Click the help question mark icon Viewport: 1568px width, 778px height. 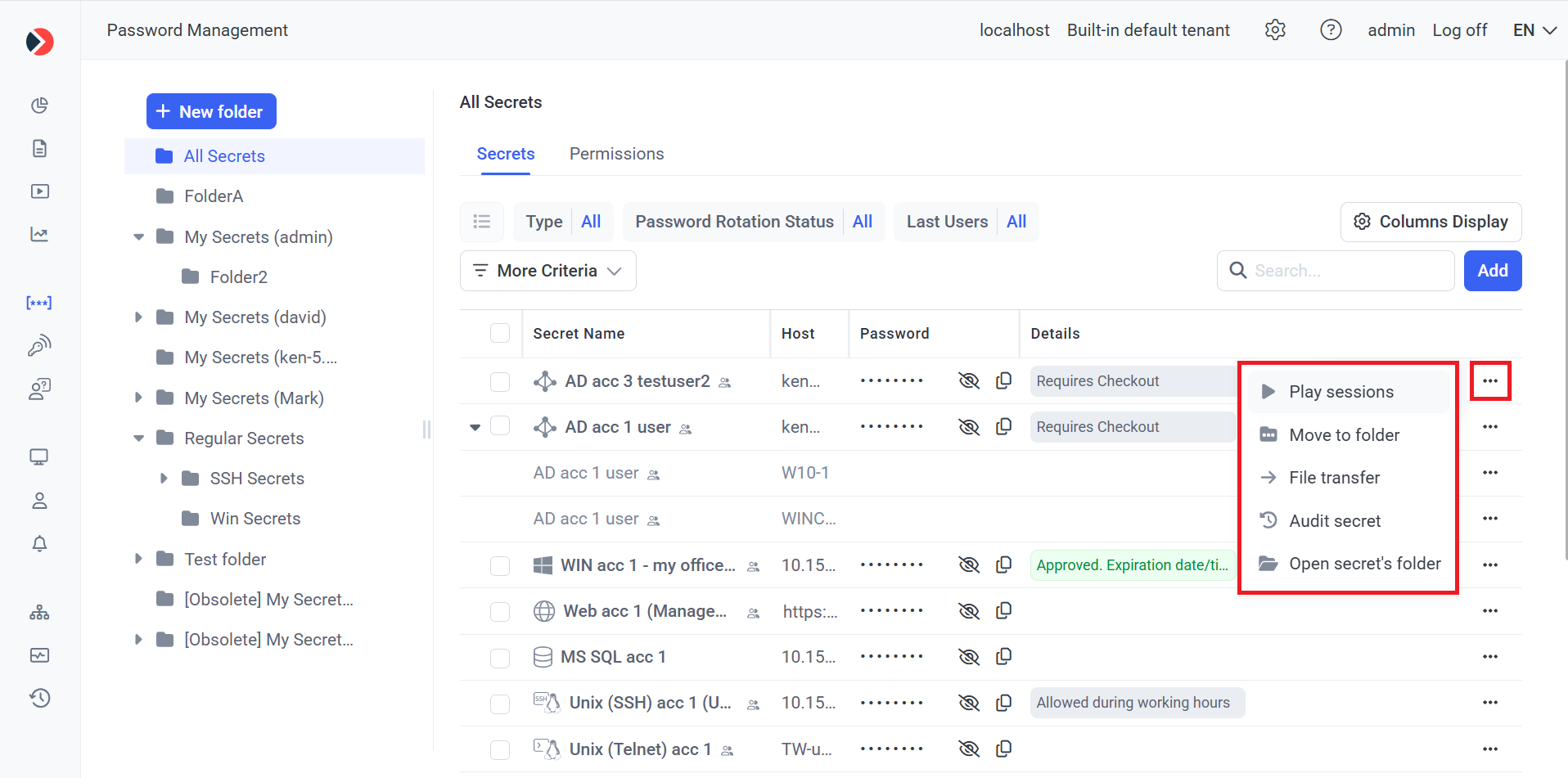pyautogui.click(x=1331, y=30)
